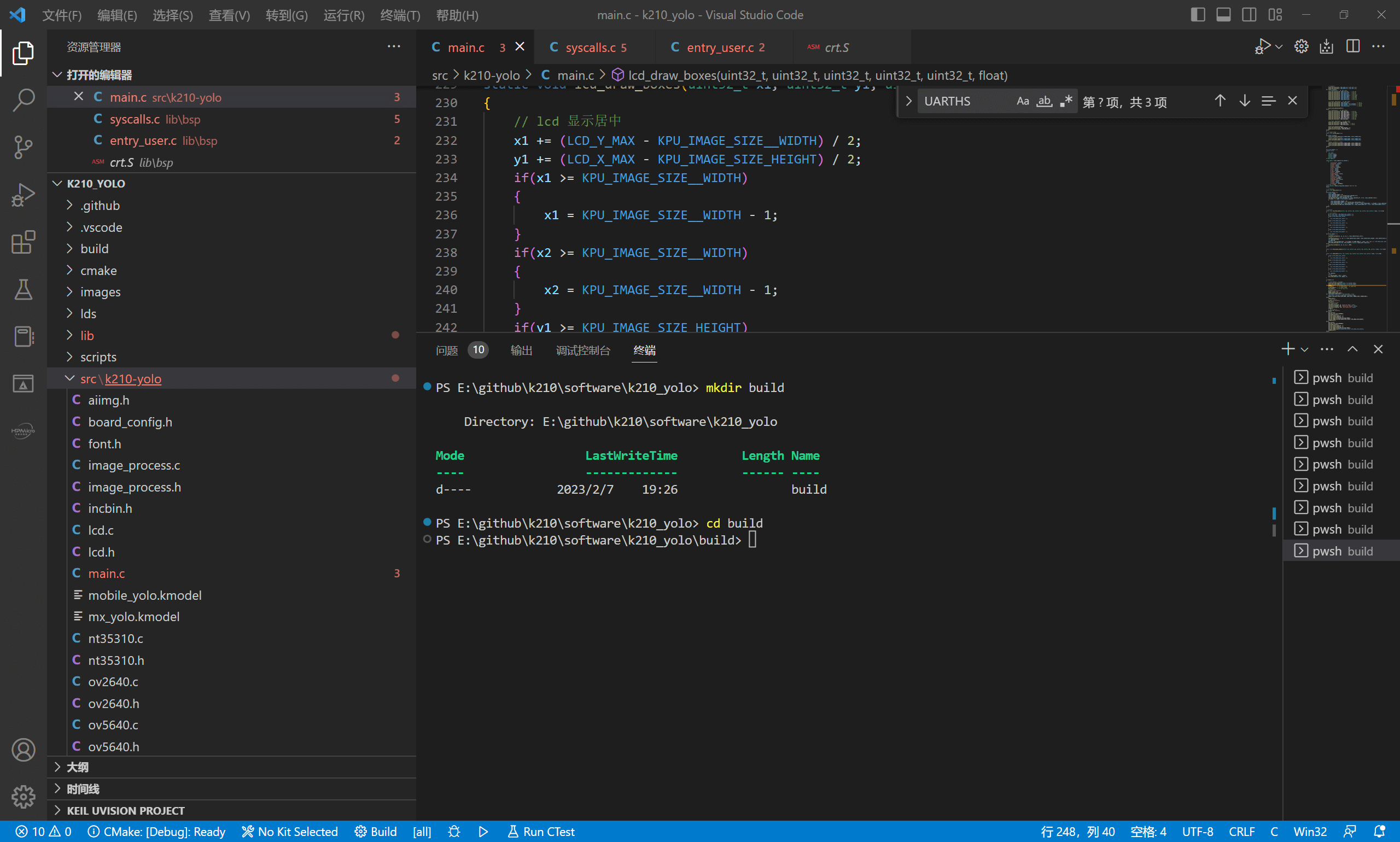Open the Source Control view
The height and width of the screenshot is (842, 1400).
point(23,147)
